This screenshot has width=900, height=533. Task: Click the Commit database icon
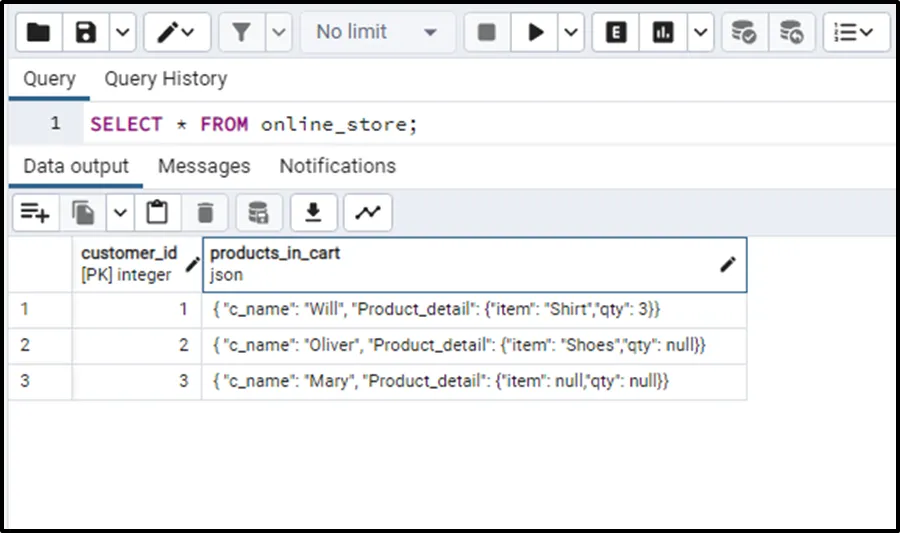[743, 32]
